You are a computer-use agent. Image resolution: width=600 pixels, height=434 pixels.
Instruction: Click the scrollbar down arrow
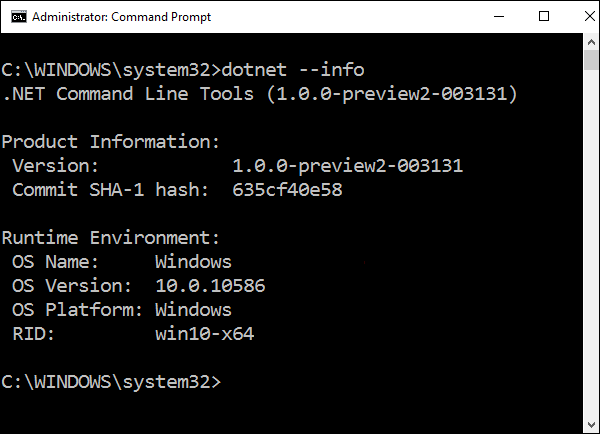click(590, 423)
